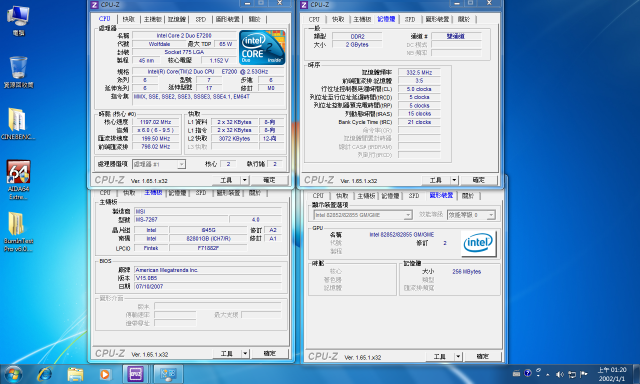Screen dimensions: 640x384
Task: Click the '332.5 MHz' DRAM frequency value
Action: click(x=419, y=72)
